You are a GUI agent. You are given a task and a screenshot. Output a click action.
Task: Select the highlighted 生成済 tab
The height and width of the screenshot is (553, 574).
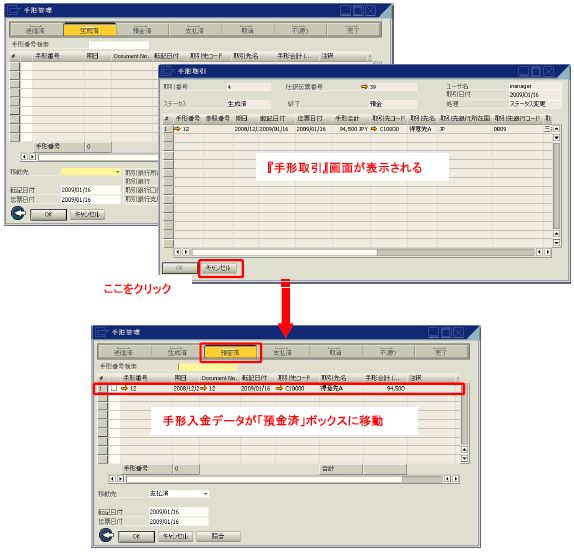(89, 30)
